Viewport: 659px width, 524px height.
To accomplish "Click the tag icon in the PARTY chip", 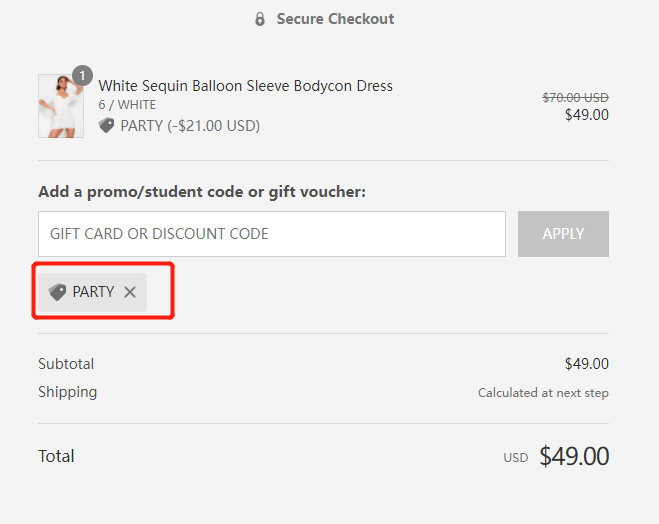I will click(58, 292).
